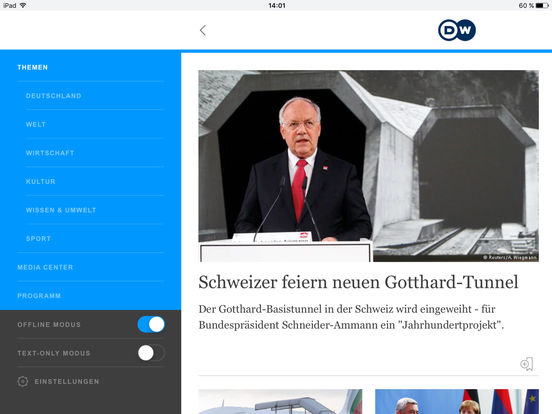Open the Themen menu section
Image resolution: width=552 pixels, height=414 pixels.
coord(32,67)
